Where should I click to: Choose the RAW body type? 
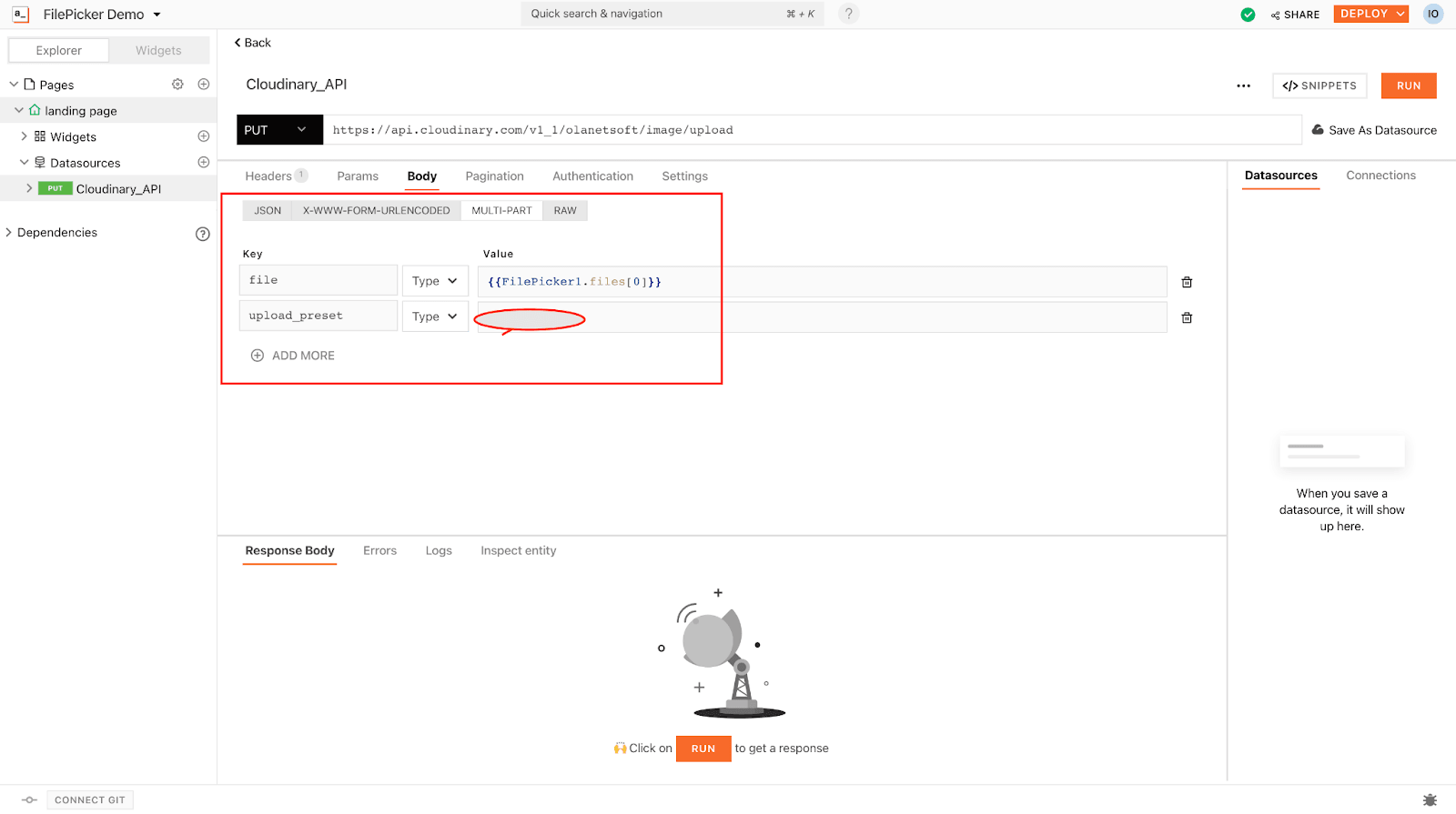565,211
